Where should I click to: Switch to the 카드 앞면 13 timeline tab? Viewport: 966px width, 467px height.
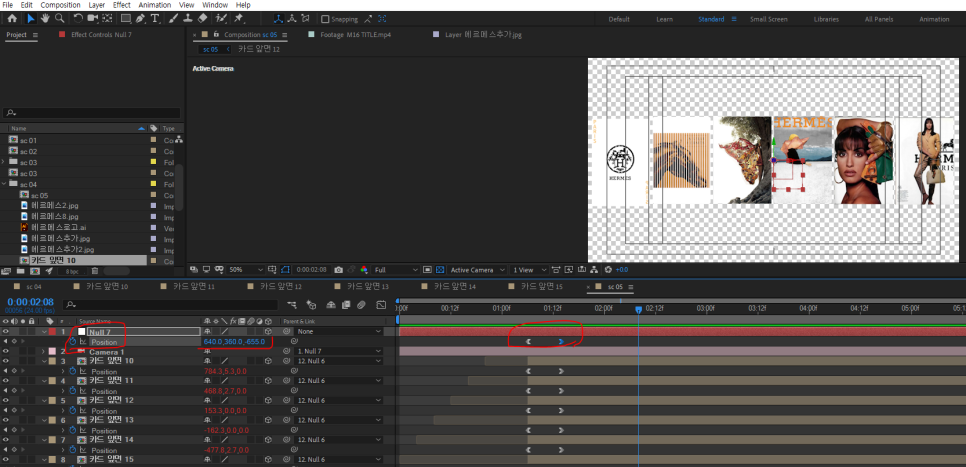368,287
